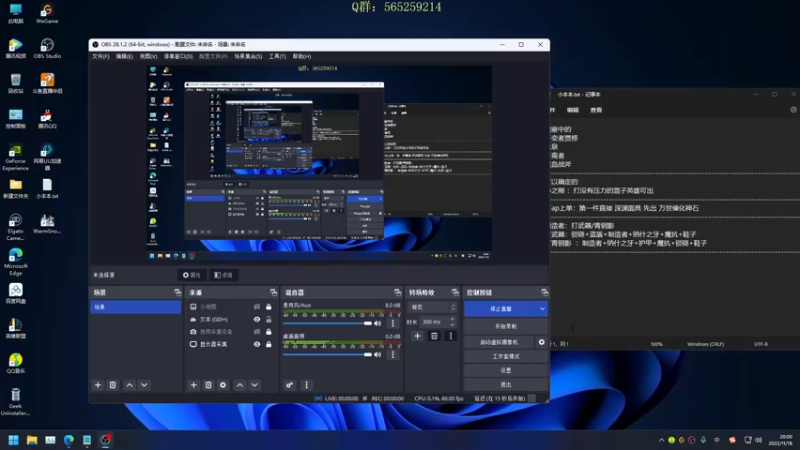The width and height of the screenshot is (800, 450).
Task: Mute the 麦克风/Aux channel speaker icon
Action: pyautogui.click(x=378, y=323)
